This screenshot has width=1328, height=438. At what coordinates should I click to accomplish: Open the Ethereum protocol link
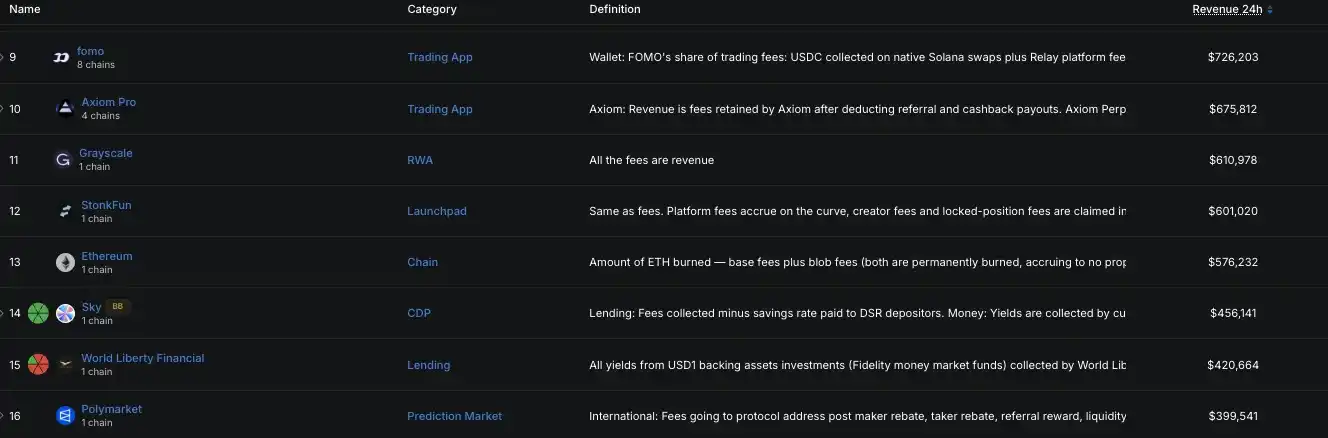(x=107, y=256)
